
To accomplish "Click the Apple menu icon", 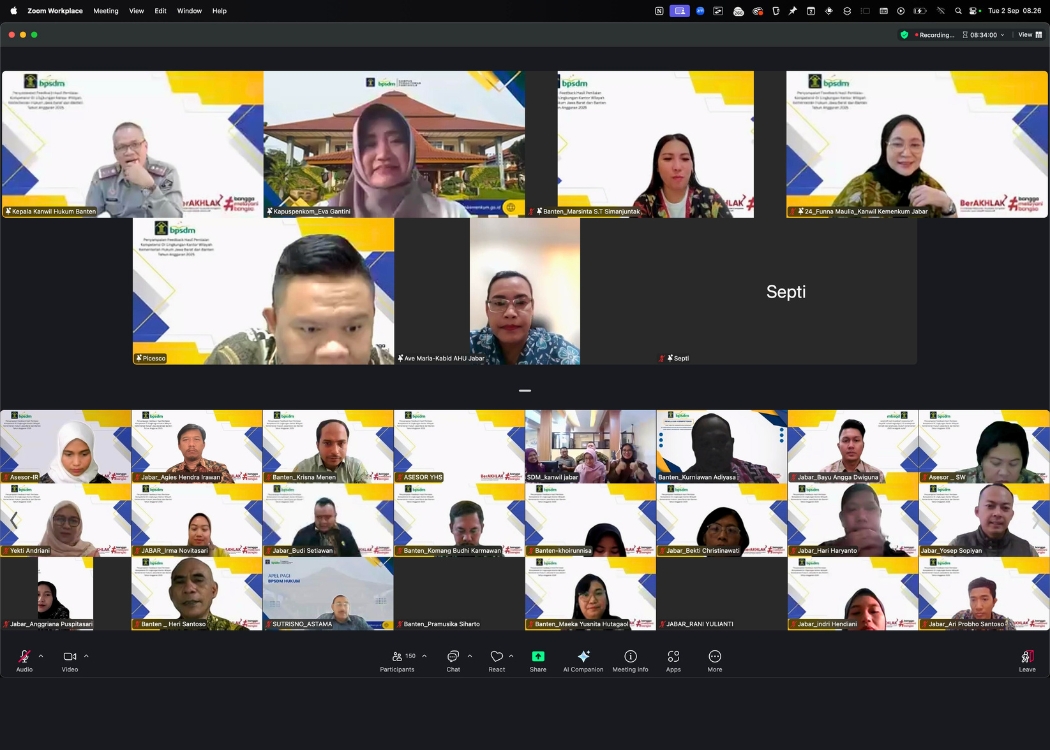I will (13, 11).
